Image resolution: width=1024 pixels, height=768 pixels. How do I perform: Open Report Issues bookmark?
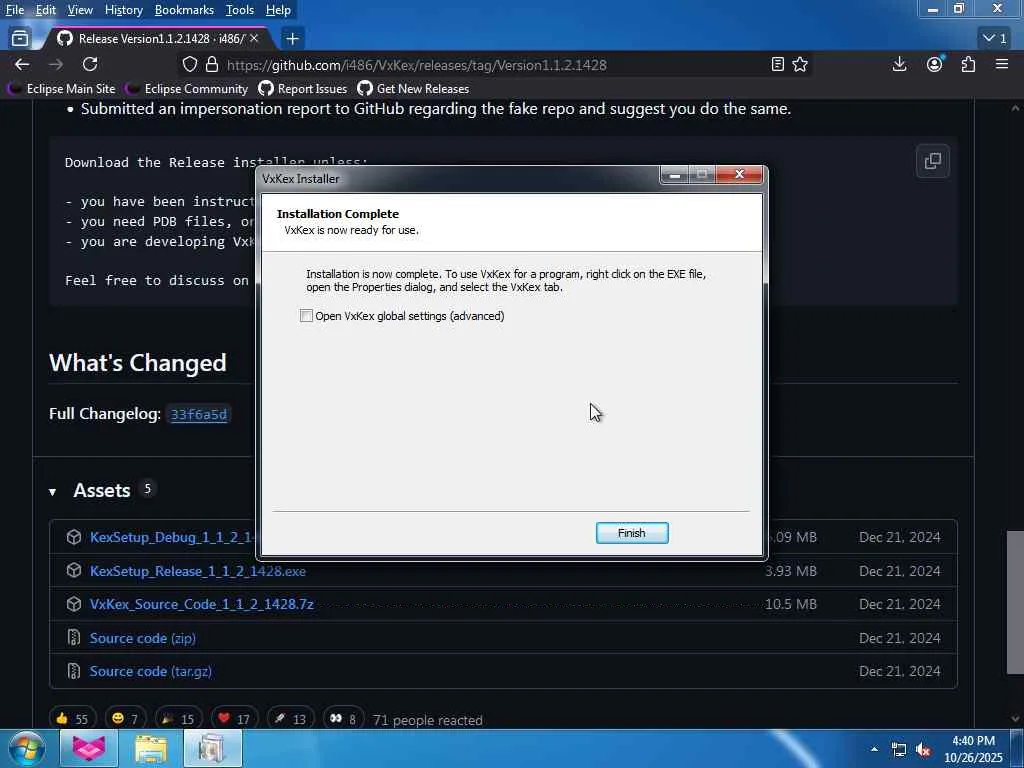pos(303,89)
